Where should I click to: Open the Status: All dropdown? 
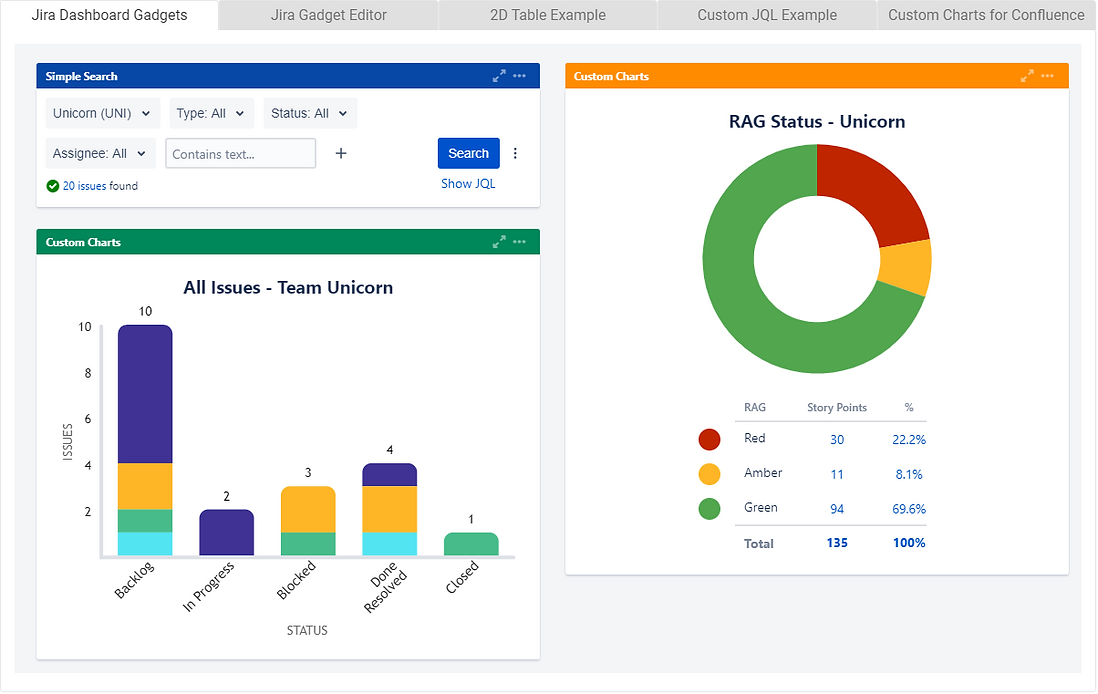point(310,113)
